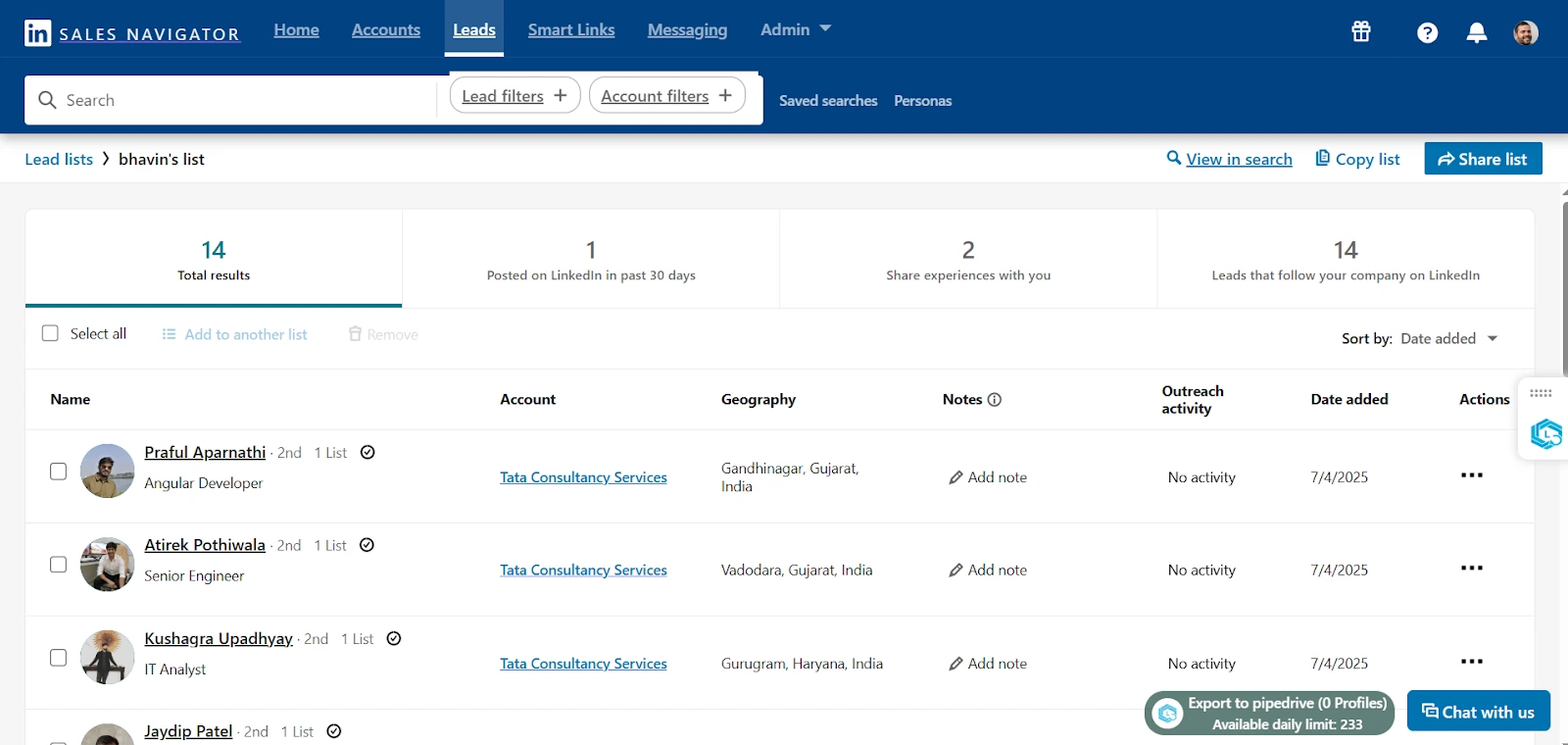Click View in search

point(1229,159)
